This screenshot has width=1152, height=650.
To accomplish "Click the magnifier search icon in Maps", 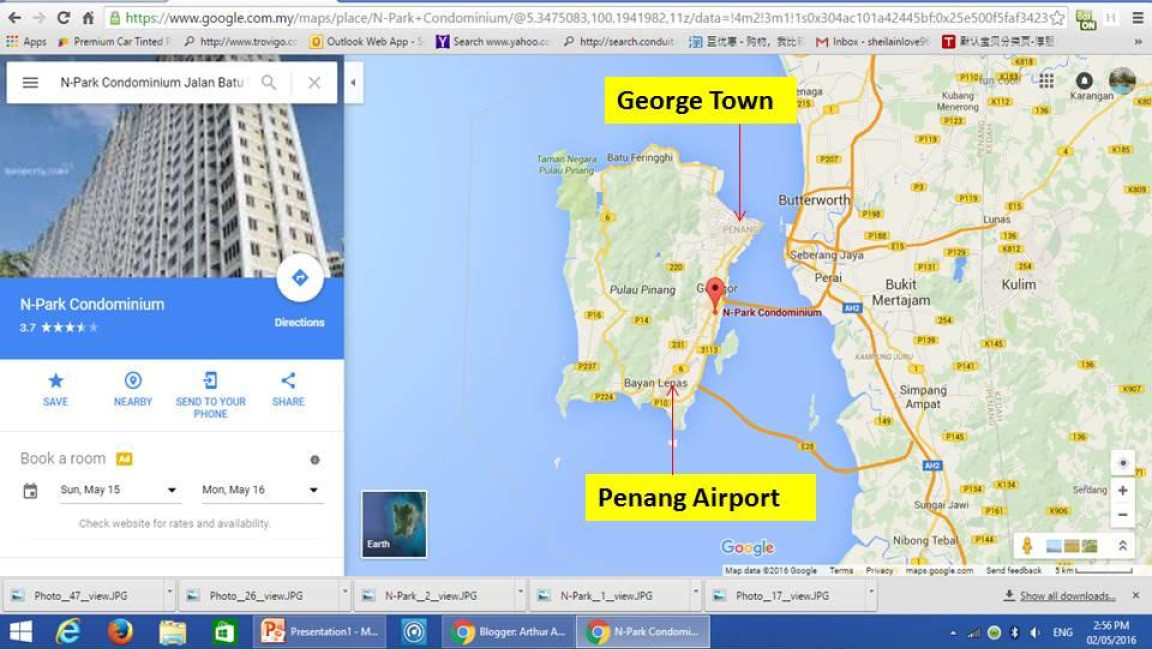I will coord(270,82).
